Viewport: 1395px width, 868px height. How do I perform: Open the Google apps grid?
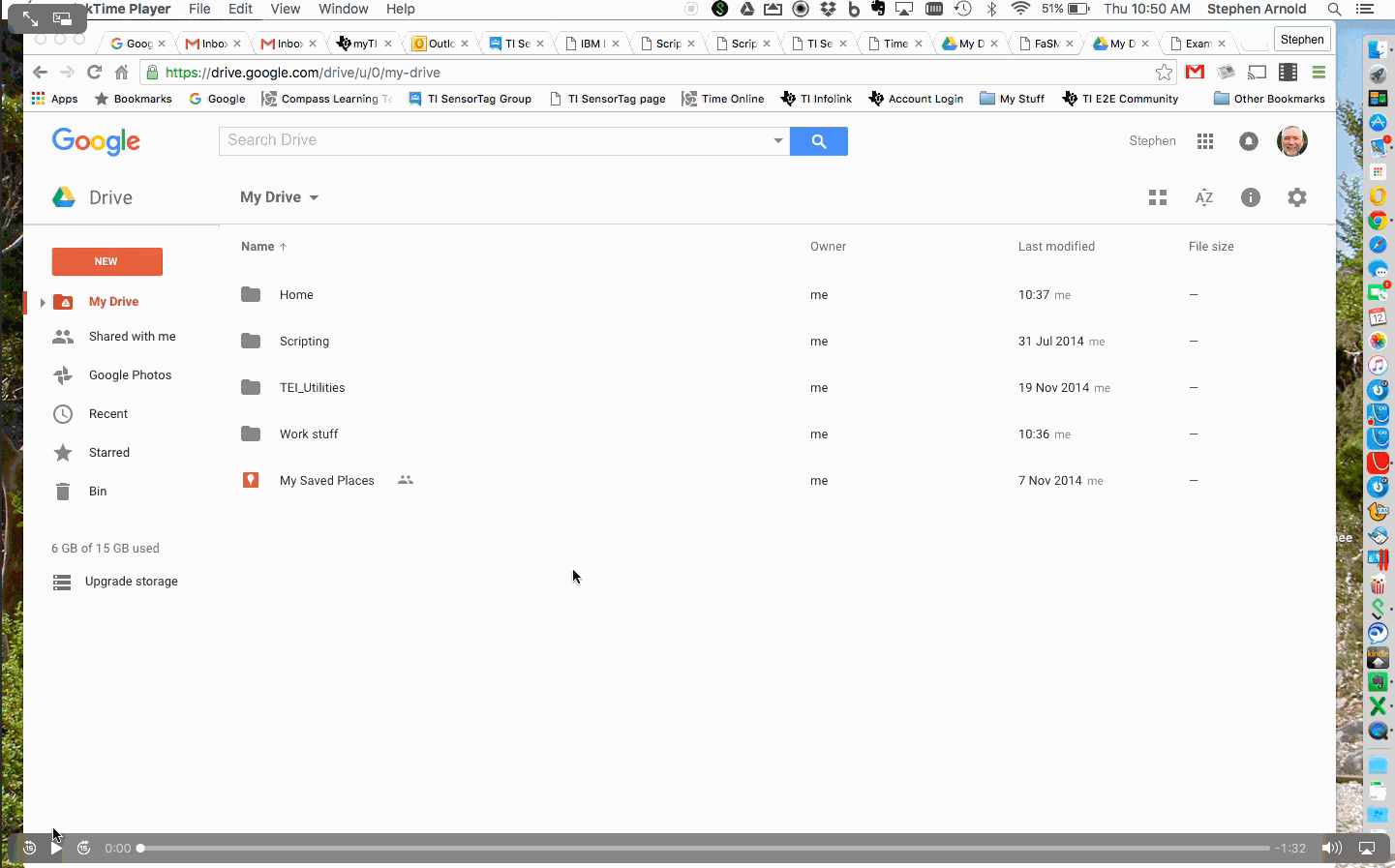(1204, 141)
